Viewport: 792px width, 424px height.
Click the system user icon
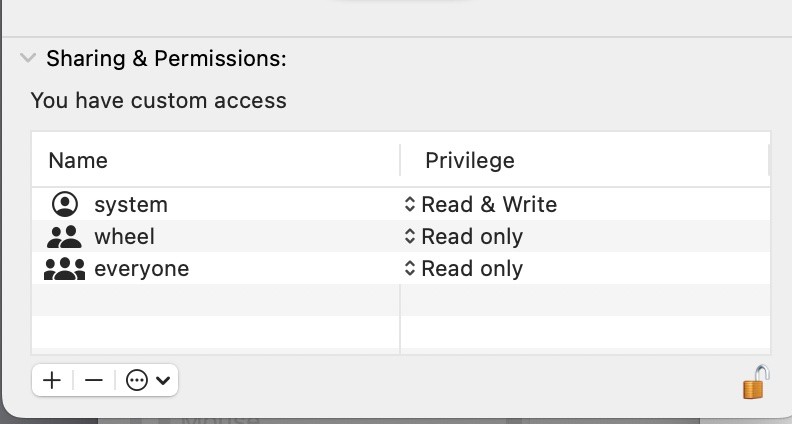pos(64,204)
